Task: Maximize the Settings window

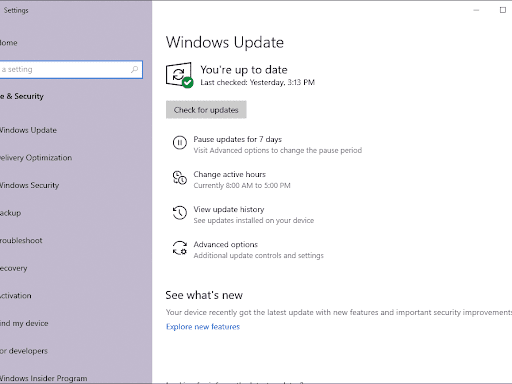Action: (x=503, y=10)
